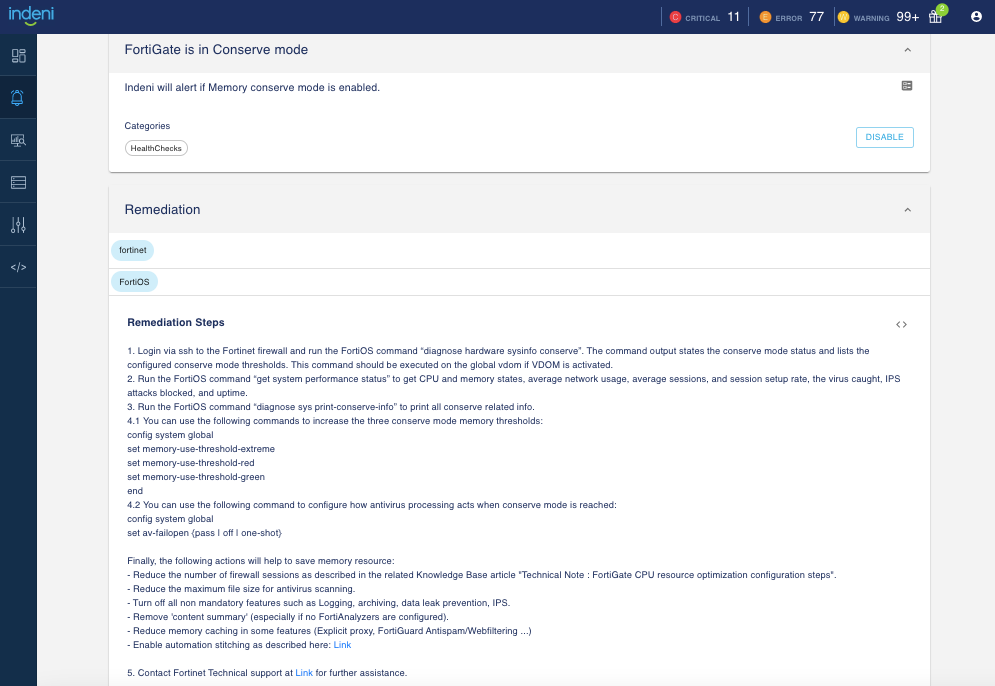995x686 pixels.
Task: Click 'Indeni will alert if Memory conserve mode' text
Action: pyautogui.click(x=252, y=88)
